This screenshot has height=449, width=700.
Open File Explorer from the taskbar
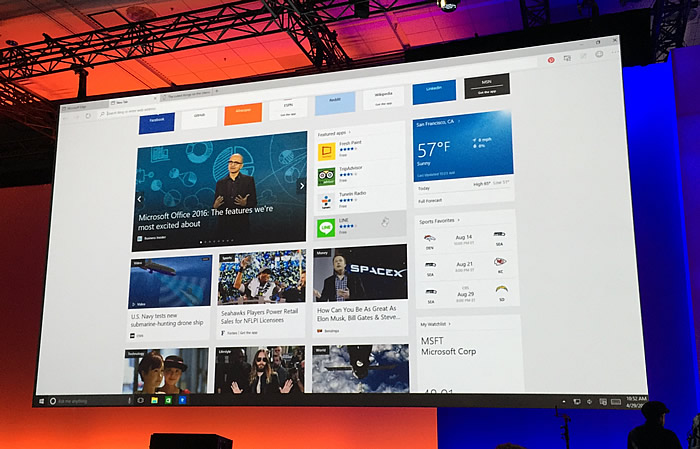tap(154, 400)
